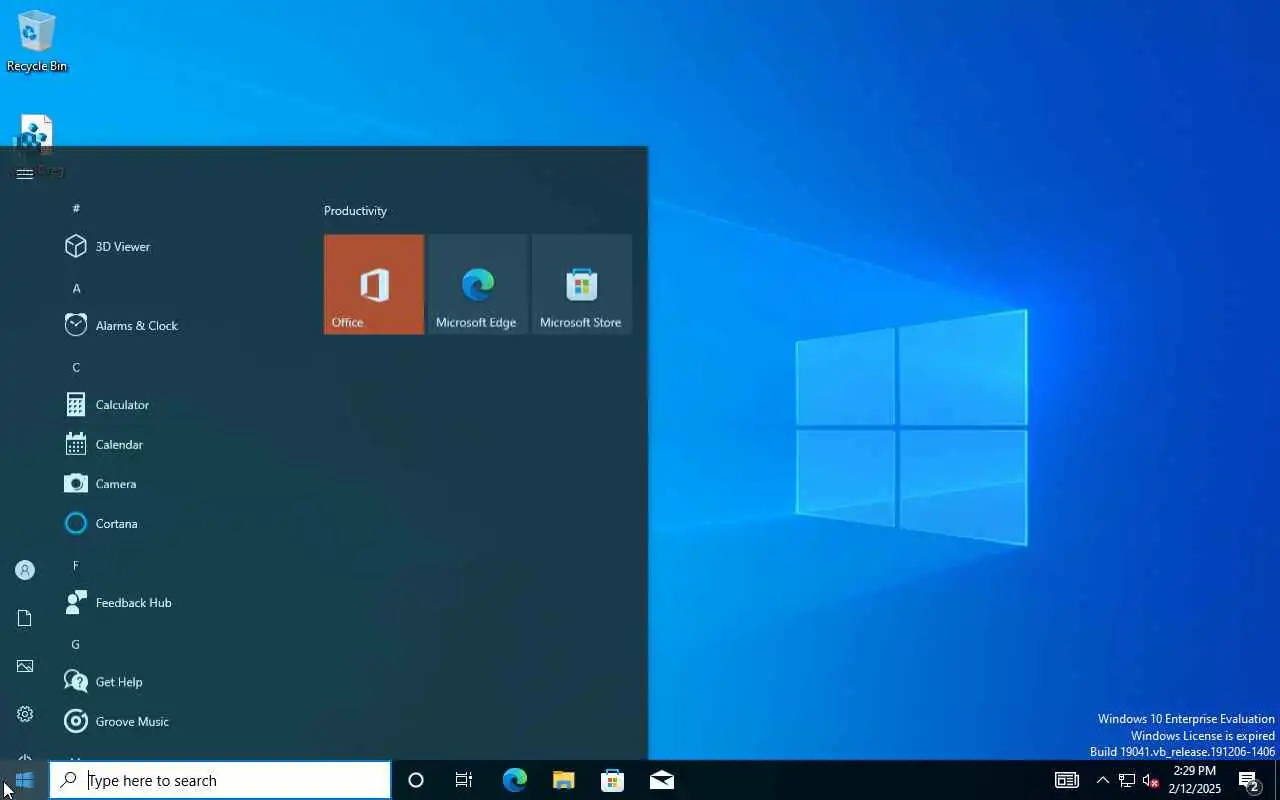1280x800 pixels.
Task: Expand the Start menu hamburger button
Action: [x=25, y=174]
